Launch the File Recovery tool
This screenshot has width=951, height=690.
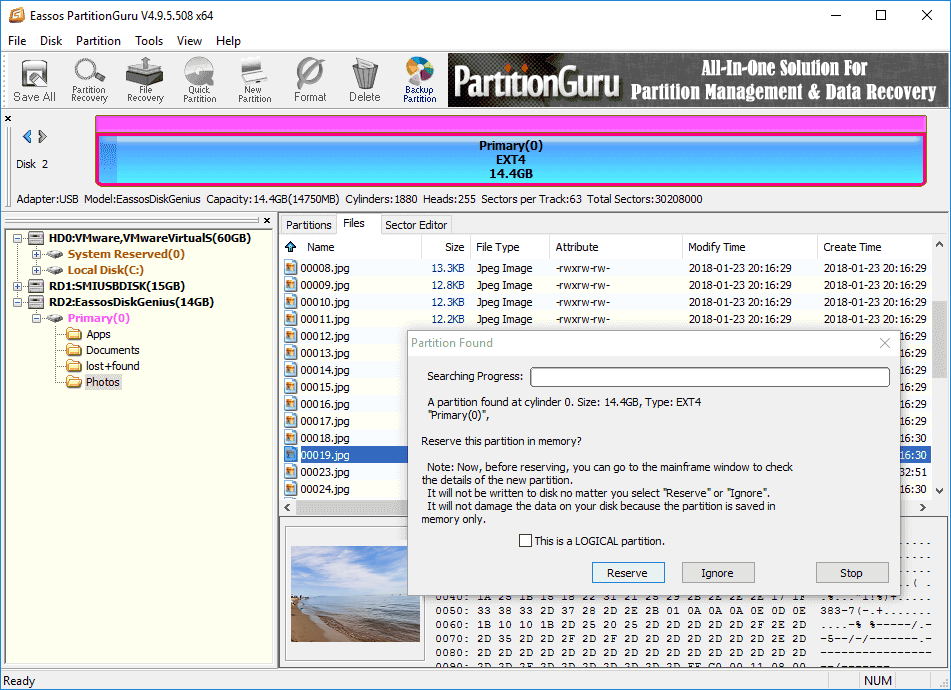tap(144, 79)
